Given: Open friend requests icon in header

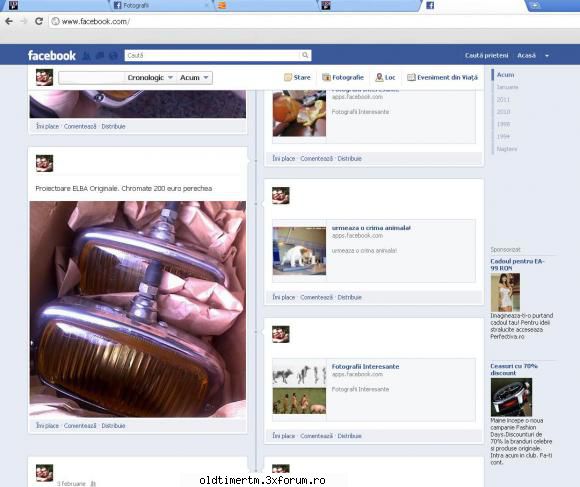Looking at the screenshot, I should point(87,56).
